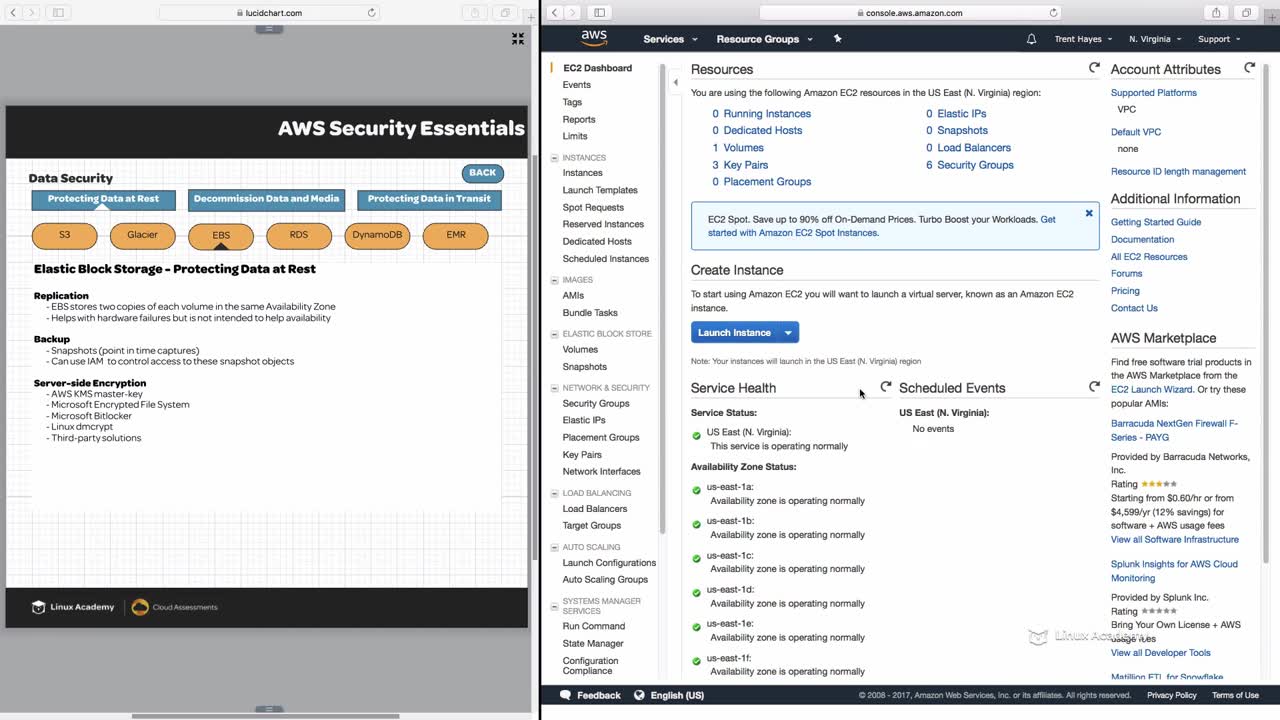
Task: Go forward in the Lucidchart Safari window
Action: (33, 13)
